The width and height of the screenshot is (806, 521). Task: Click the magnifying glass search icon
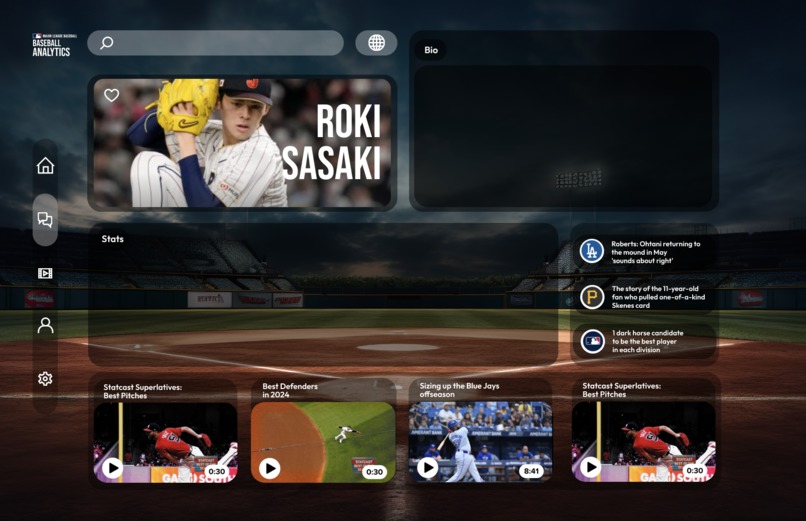pyautogui.click(x=106, y=43)
